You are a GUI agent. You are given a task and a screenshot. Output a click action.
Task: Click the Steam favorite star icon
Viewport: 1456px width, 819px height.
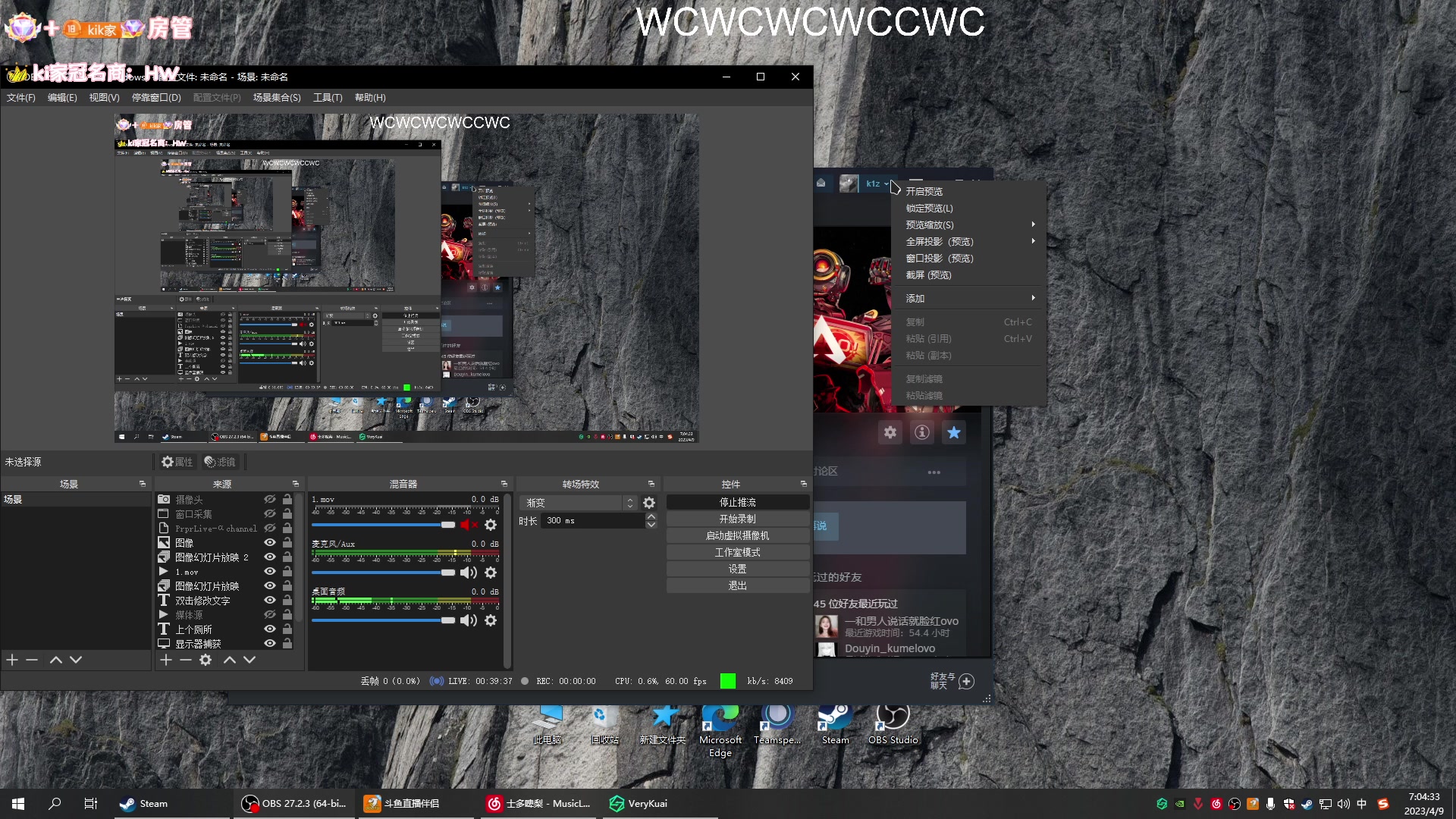954,432
